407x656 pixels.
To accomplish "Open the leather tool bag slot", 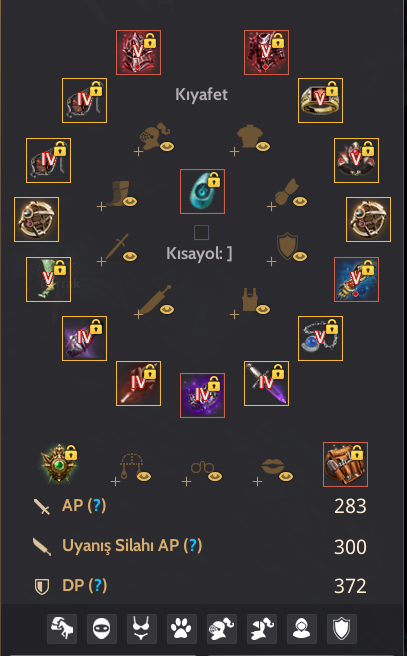I will pyautogui.click(x=345, y=464).
